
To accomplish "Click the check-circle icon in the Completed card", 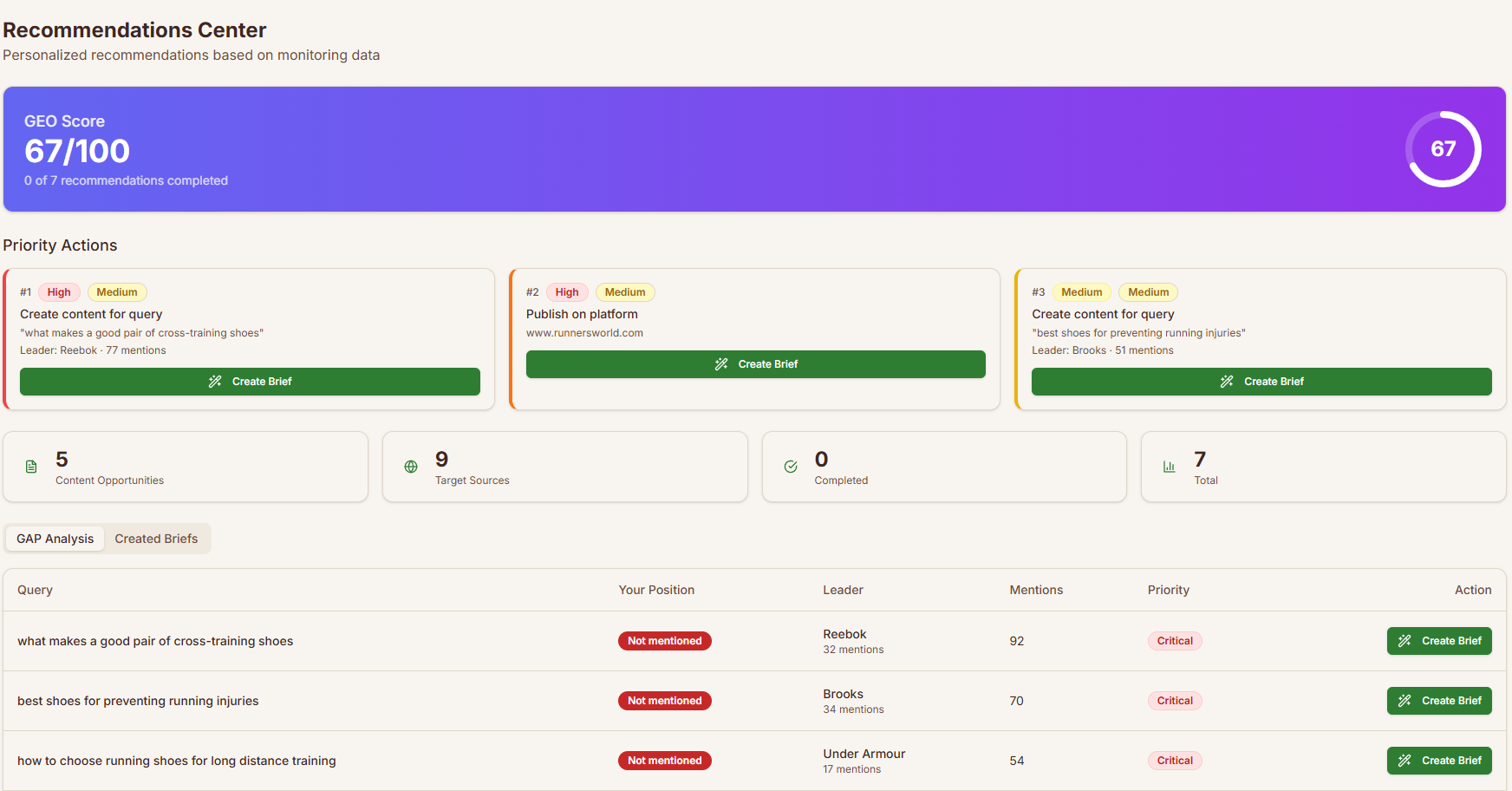I will coord(790,466).
